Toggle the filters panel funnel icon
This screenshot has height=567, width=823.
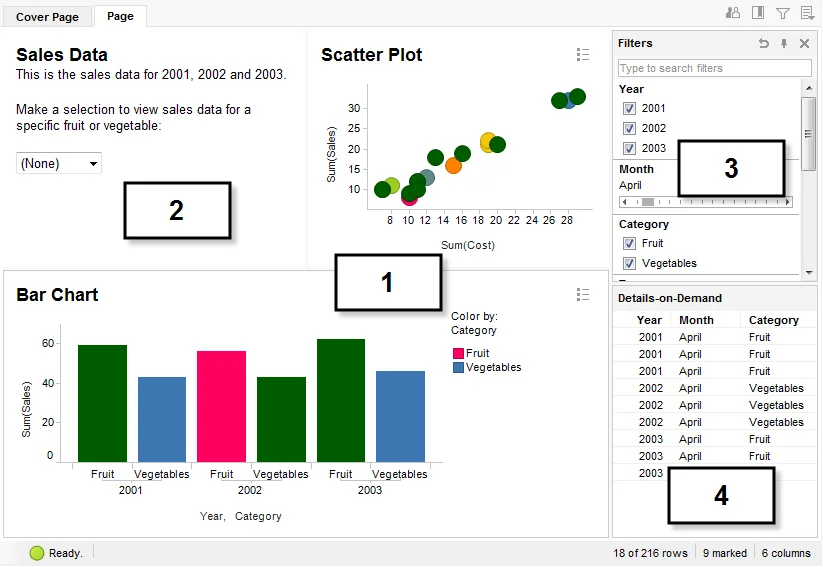[783, 13]
